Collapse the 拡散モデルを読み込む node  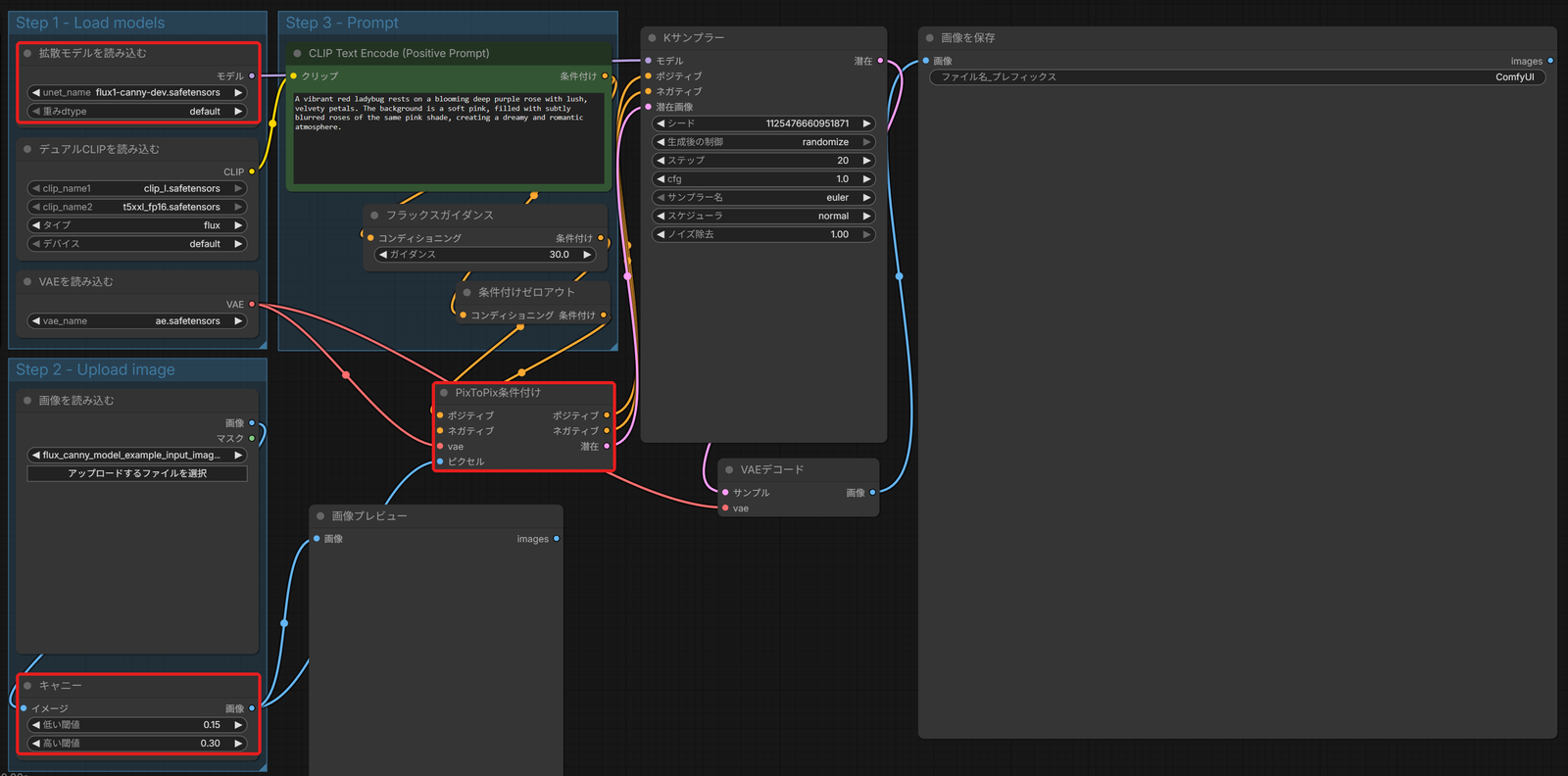click(27, 54)
